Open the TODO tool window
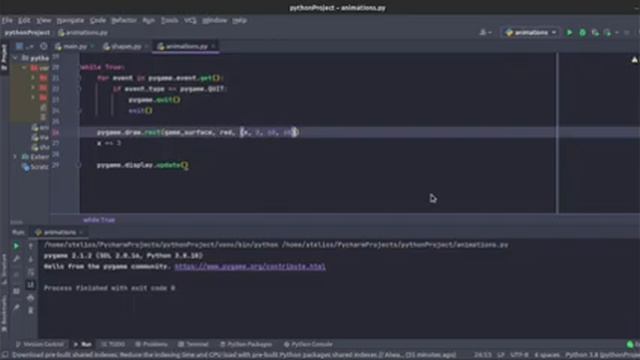This screenshot has width=640, height=360. point(113,344)
